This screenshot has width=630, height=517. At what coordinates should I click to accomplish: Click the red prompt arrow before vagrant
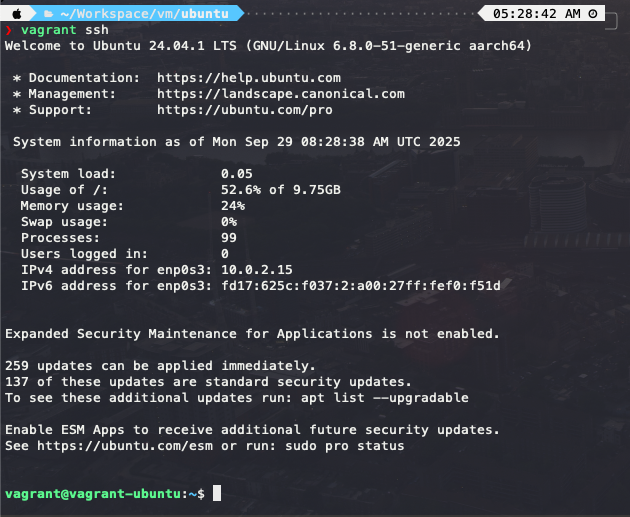tap(8, 30)
